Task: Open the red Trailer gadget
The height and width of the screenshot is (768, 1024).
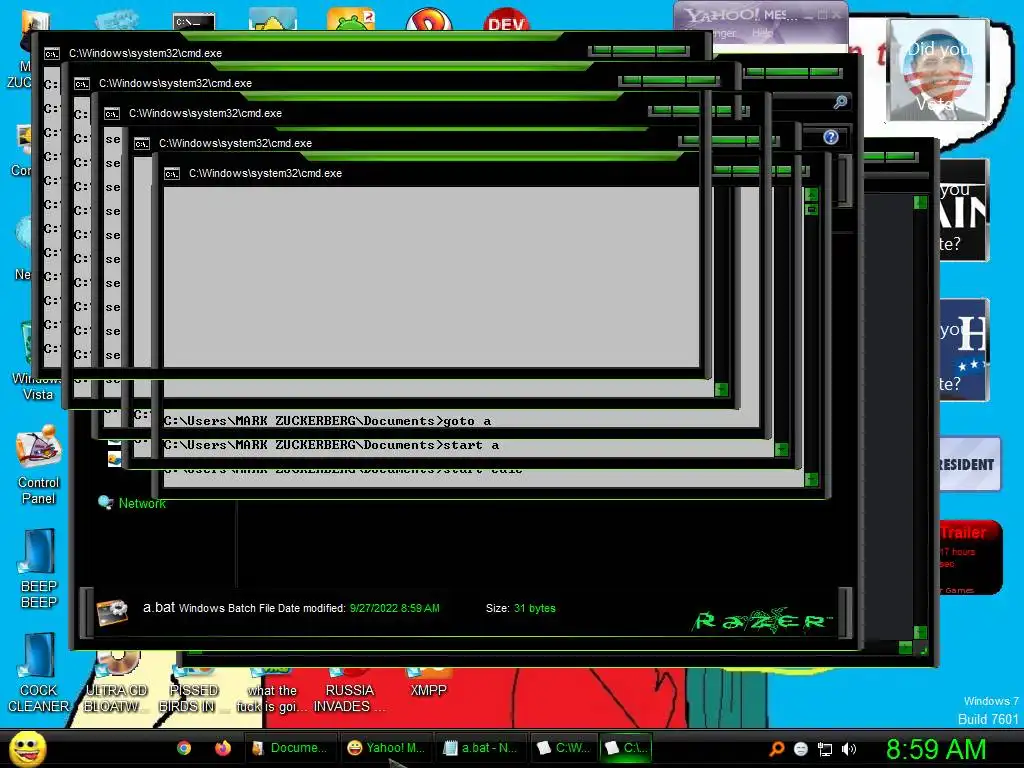Action: point(970,557)
